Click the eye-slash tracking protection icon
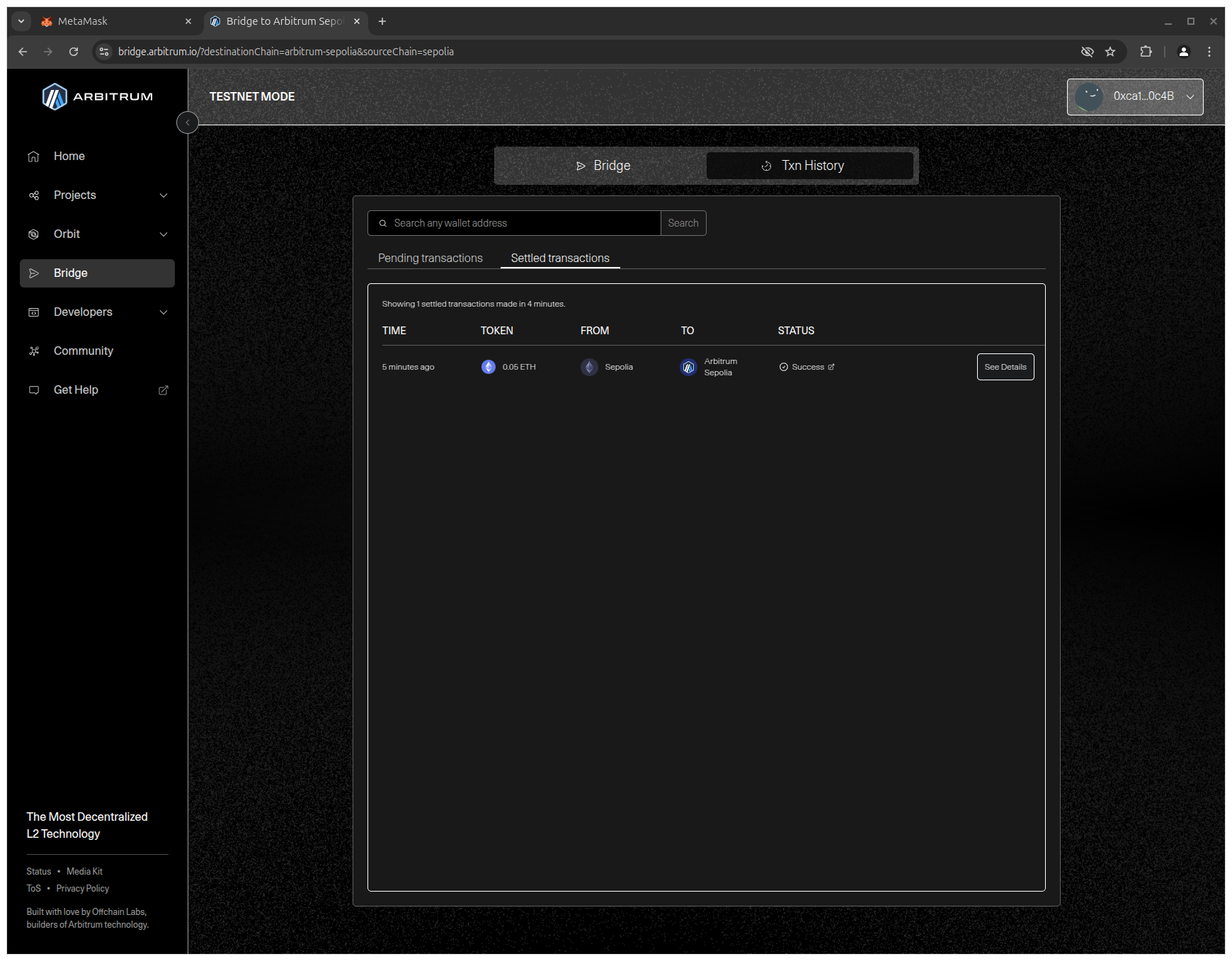This screenshot has width=1232, height=961. tap(1088, 52)
